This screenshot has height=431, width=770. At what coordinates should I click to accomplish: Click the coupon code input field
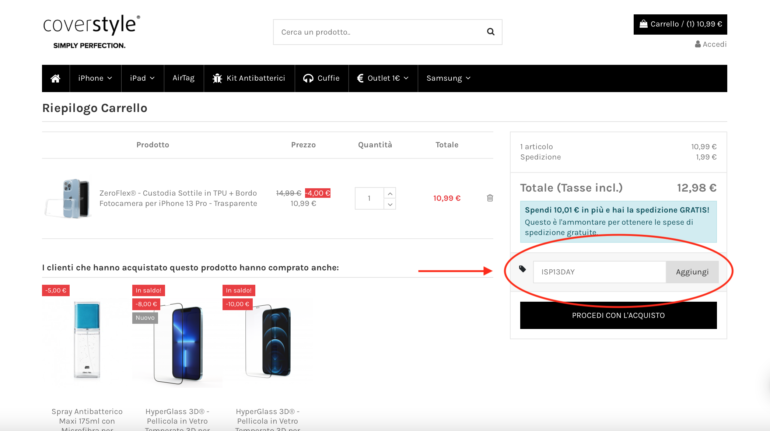pos(600,272)
